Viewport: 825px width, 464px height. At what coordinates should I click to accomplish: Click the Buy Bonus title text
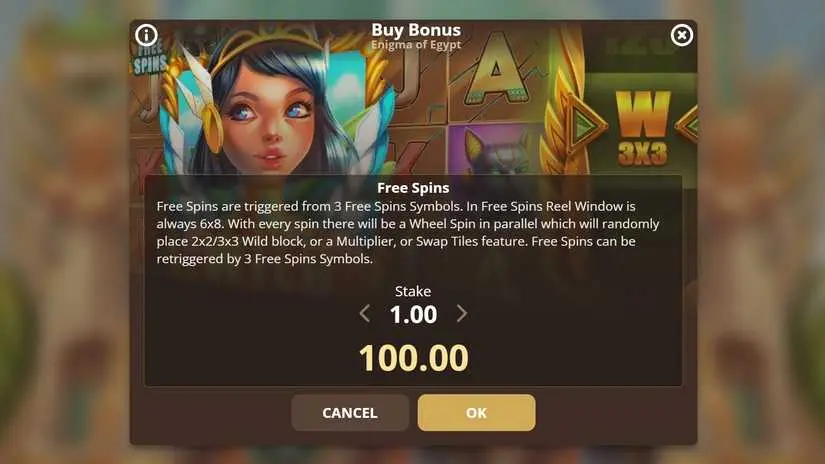coord(416,30)
